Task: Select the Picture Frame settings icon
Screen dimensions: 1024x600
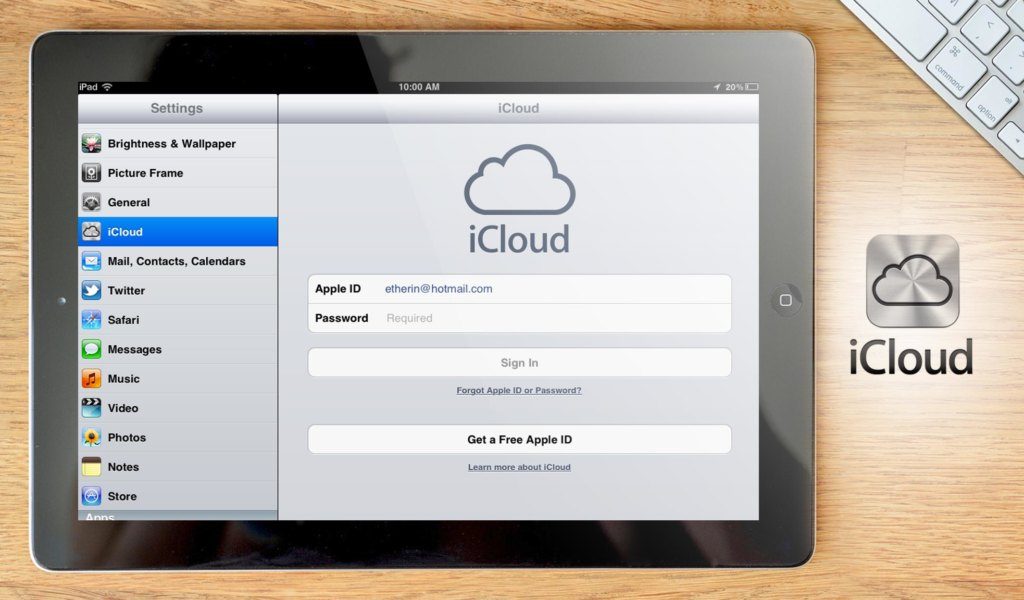Action: (92, 172)
